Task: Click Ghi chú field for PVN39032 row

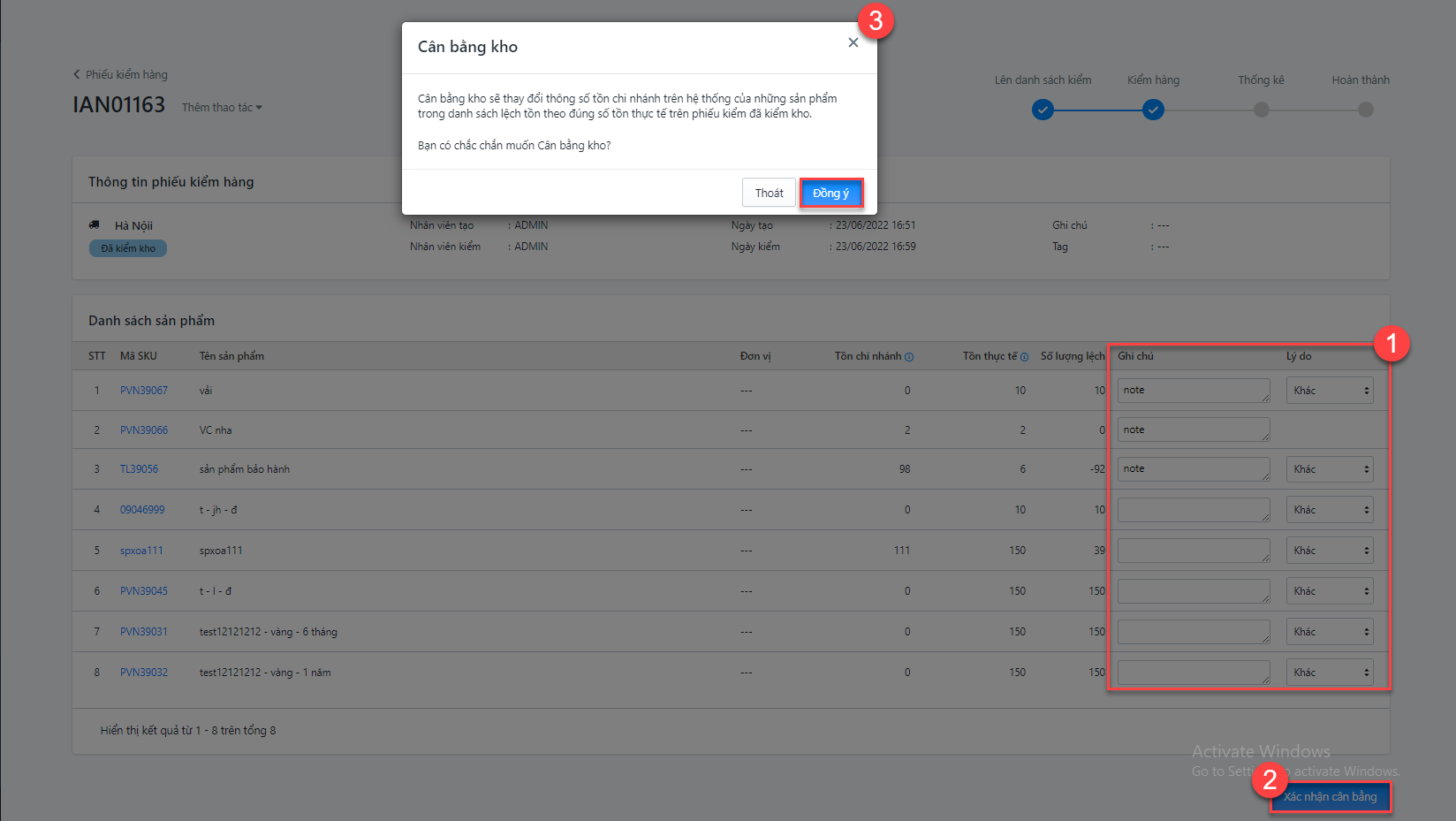Action: 1194,673
